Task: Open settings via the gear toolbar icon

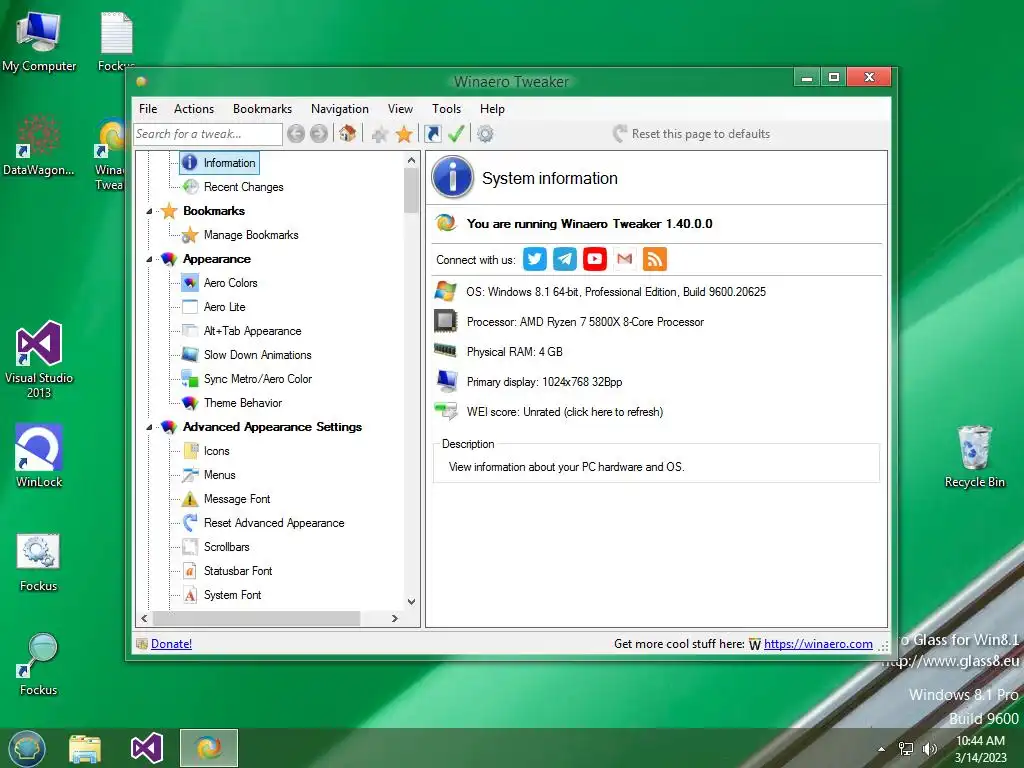Action: coord(485,134)
